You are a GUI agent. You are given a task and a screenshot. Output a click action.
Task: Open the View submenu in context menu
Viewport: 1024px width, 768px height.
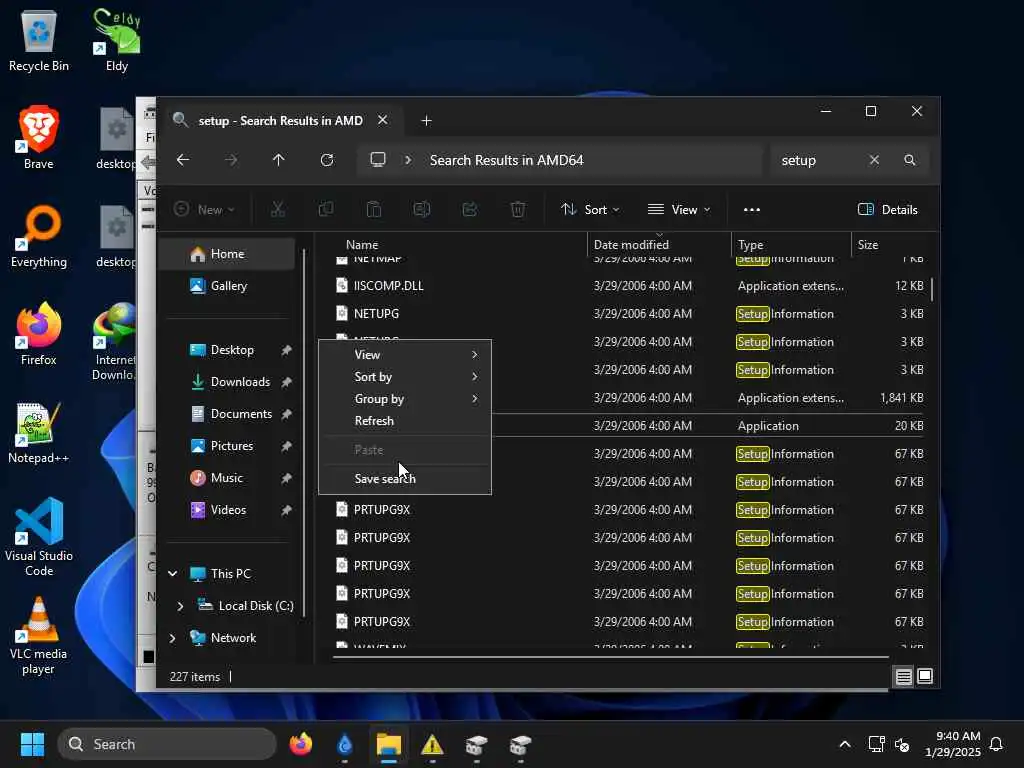[x=405, y=355]
